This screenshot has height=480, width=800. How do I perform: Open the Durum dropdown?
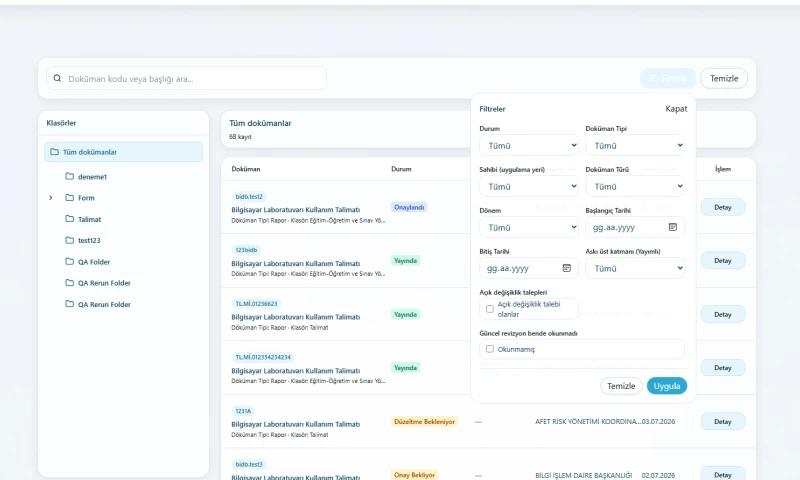coord(529,145)
